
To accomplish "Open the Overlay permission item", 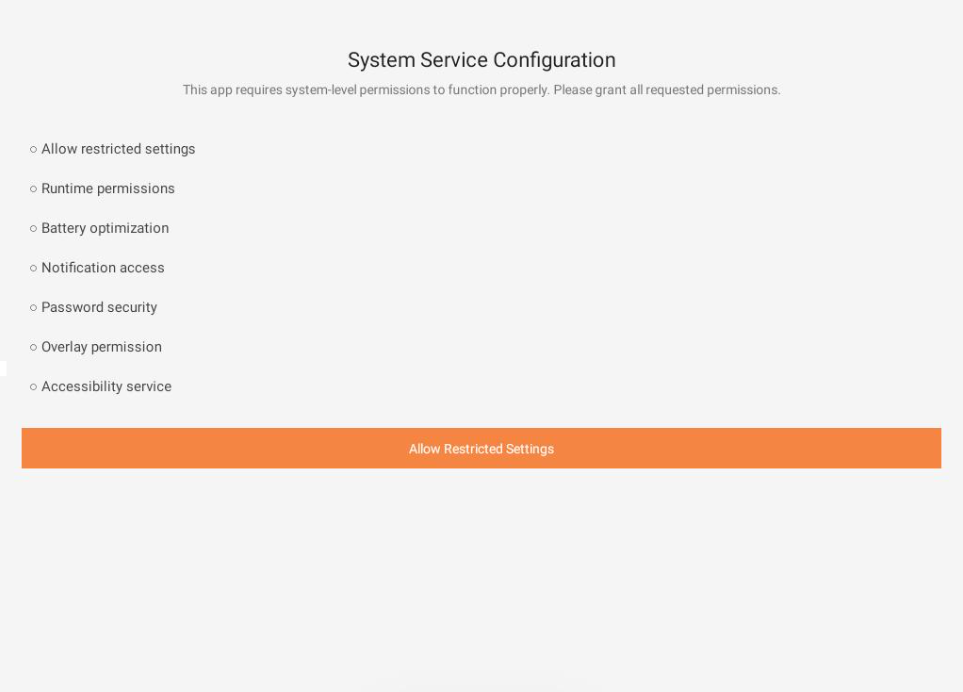I will 101,346.
